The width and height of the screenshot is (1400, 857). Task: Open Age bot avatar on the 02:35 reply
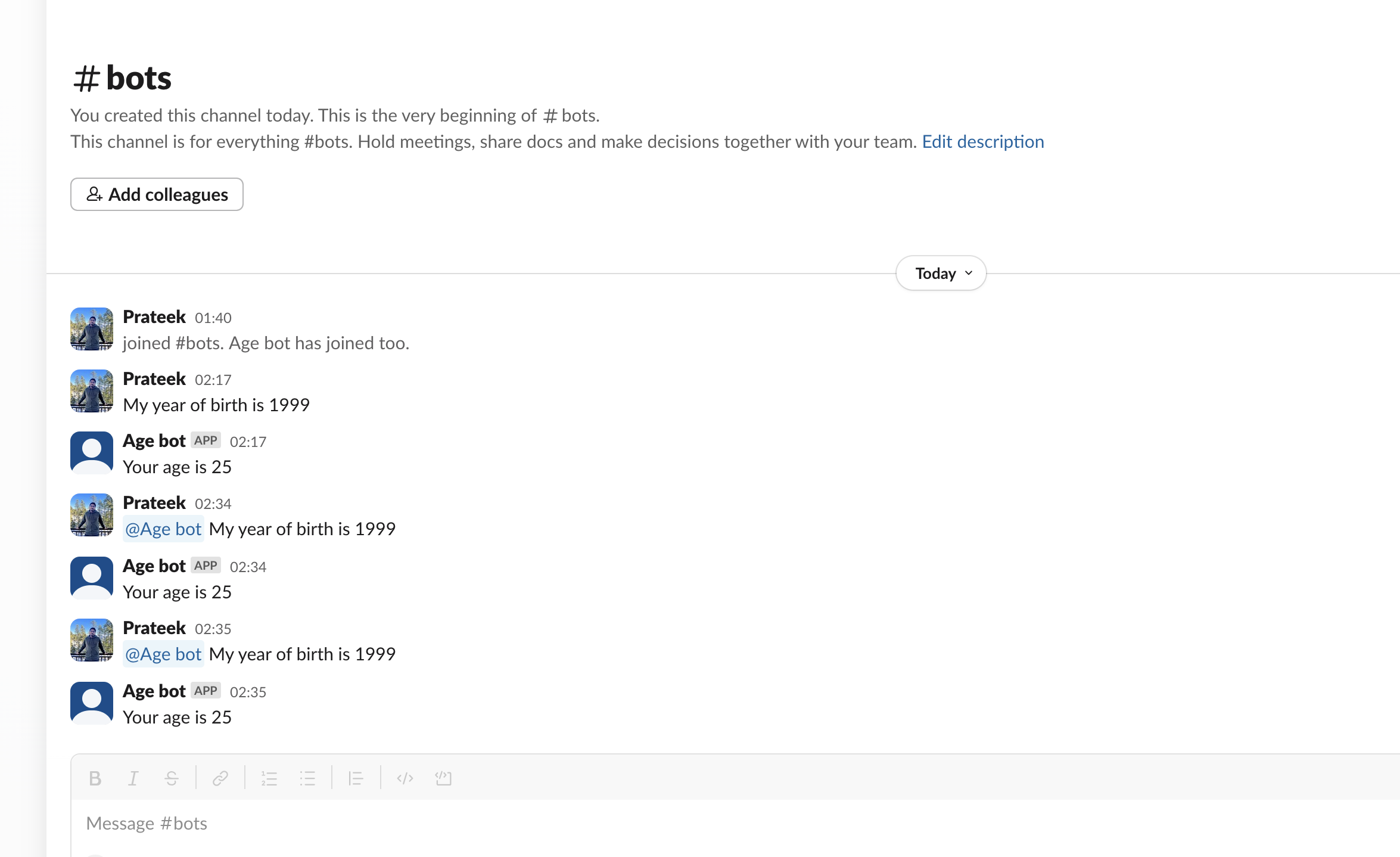[x=92, y=703]
